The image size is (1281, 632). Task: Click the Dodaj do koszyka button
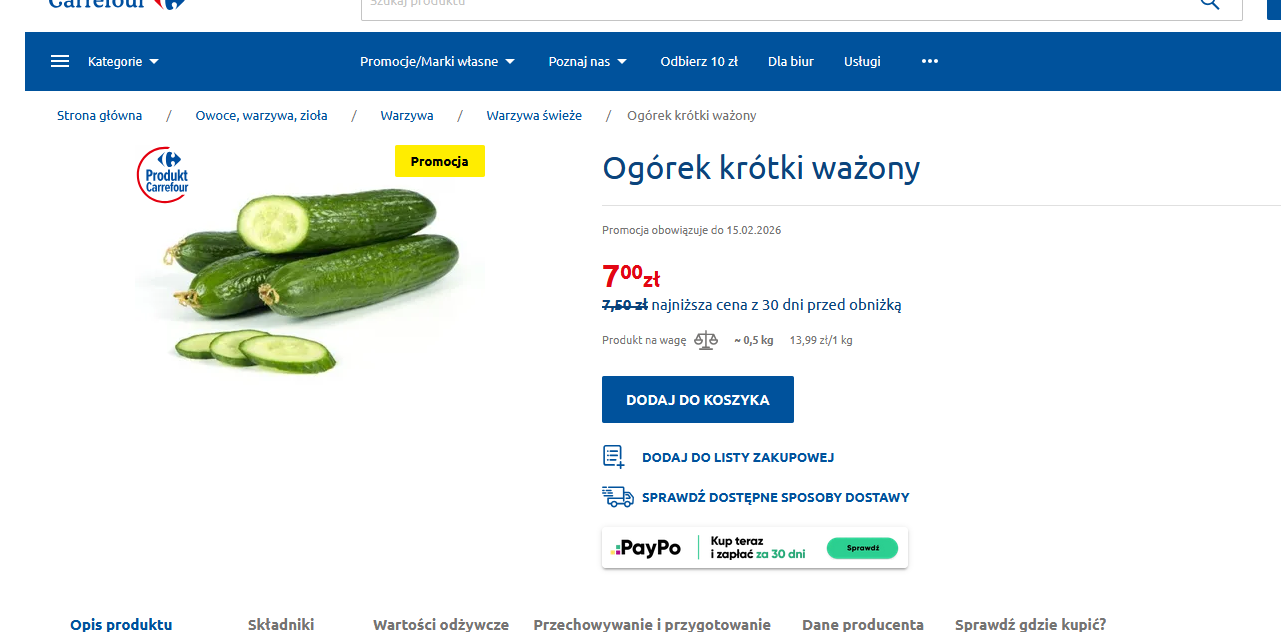click(x=698, y=400)
